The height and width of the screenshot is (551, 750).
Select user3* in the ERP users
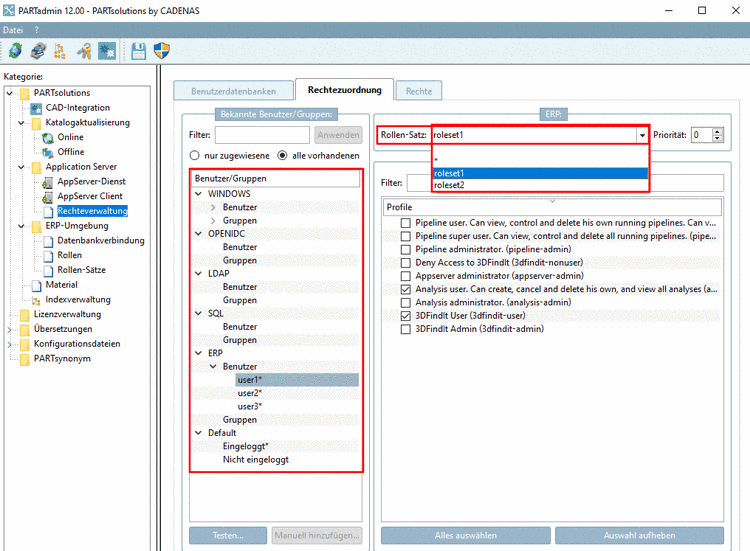(x=250, y=407)
